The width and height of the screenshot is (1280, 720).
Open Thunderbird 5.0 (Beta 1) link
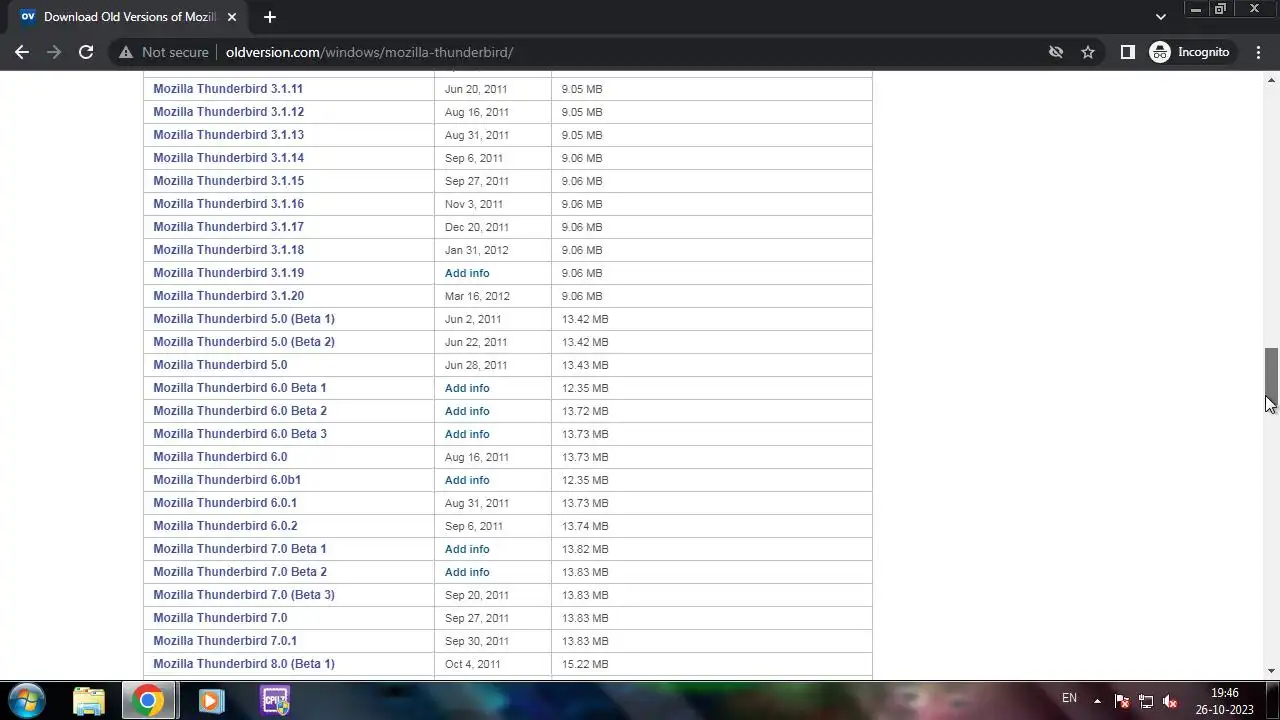[x=244, y=319]
